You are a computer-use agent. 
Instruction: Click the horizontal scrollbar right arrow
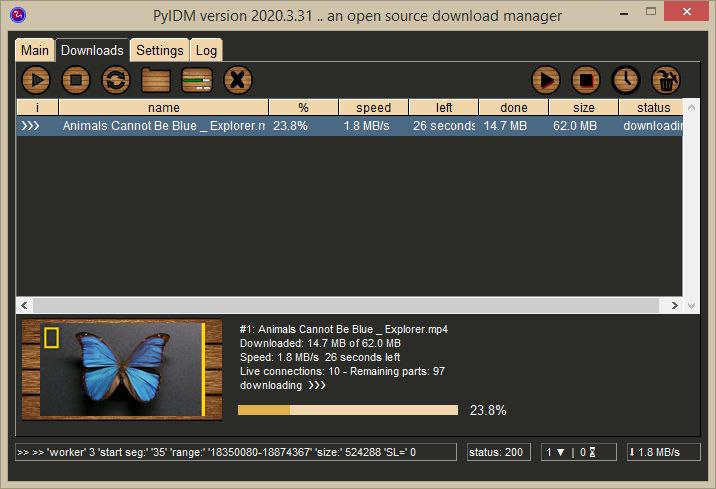tap(674, 305)
